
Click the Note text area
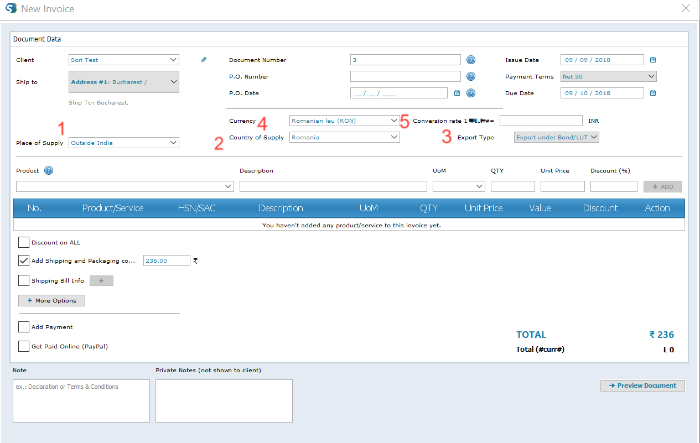79,400
